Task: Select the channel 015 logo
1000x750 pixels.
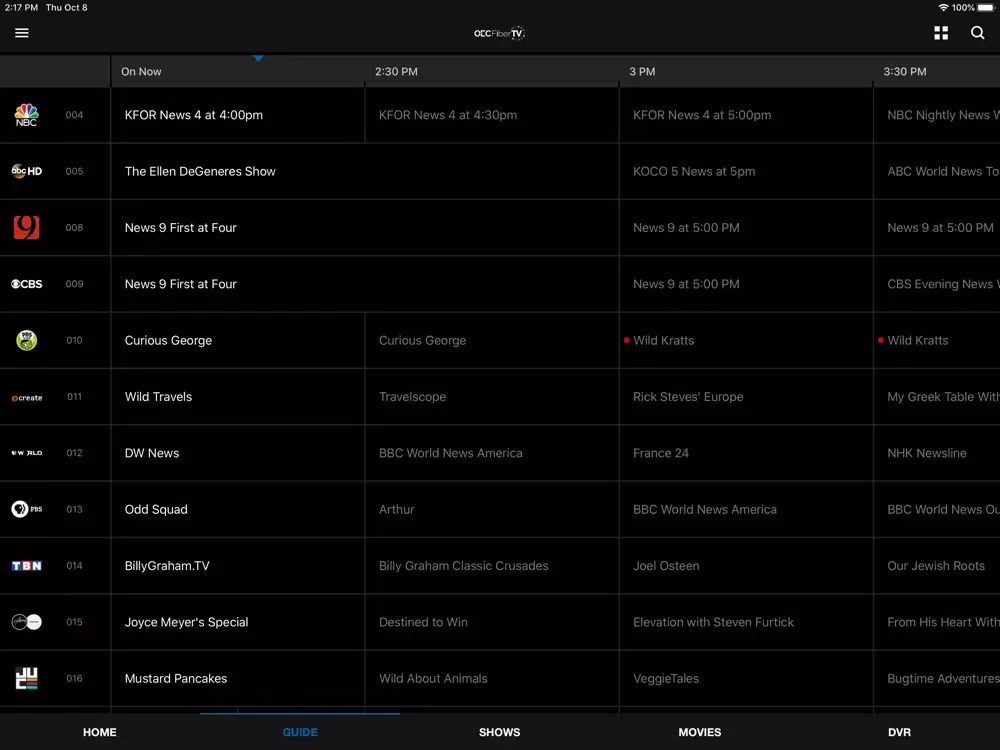Action: click(x=26, y=622)
